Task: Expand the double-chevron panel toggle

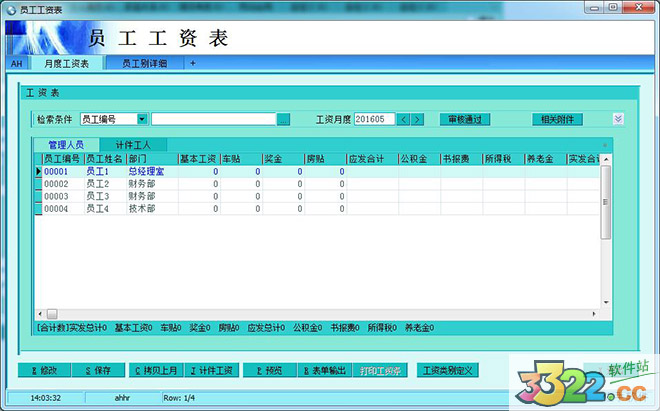Action: pos(618,119)
